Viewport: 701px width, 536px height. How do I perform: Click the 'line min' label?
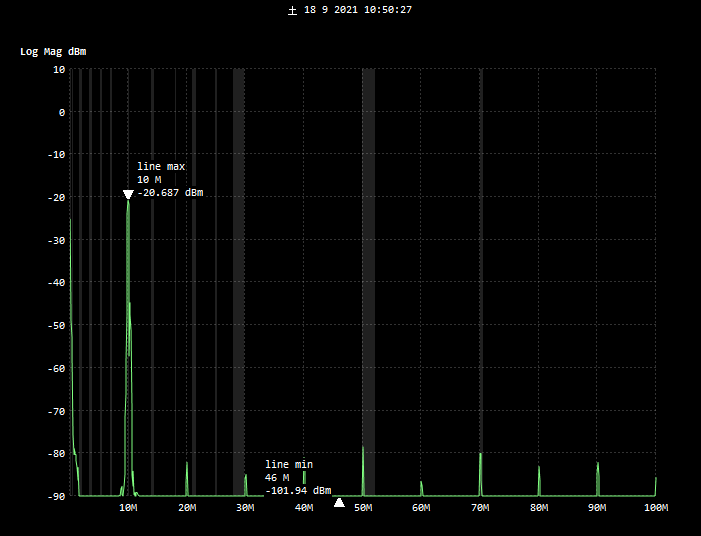pos(289,464)
